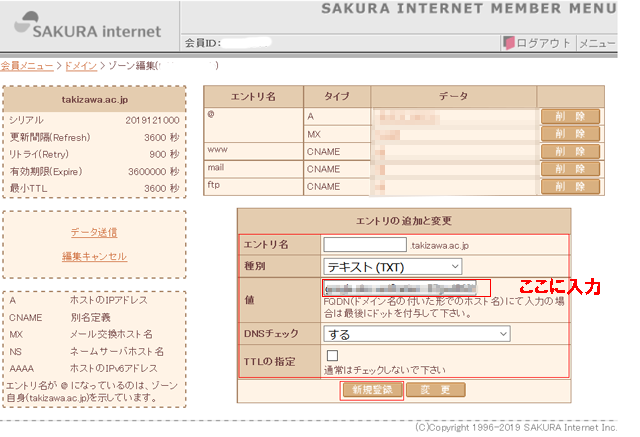Delete the www CNAME entry
Viewport: 640px width, 437px height.
(x=570, y=151)
